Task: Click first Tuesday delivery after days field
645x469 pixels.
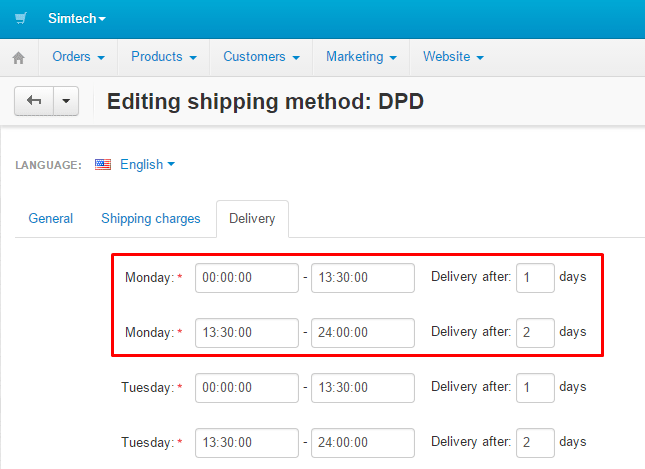Action: coord(535,386)
